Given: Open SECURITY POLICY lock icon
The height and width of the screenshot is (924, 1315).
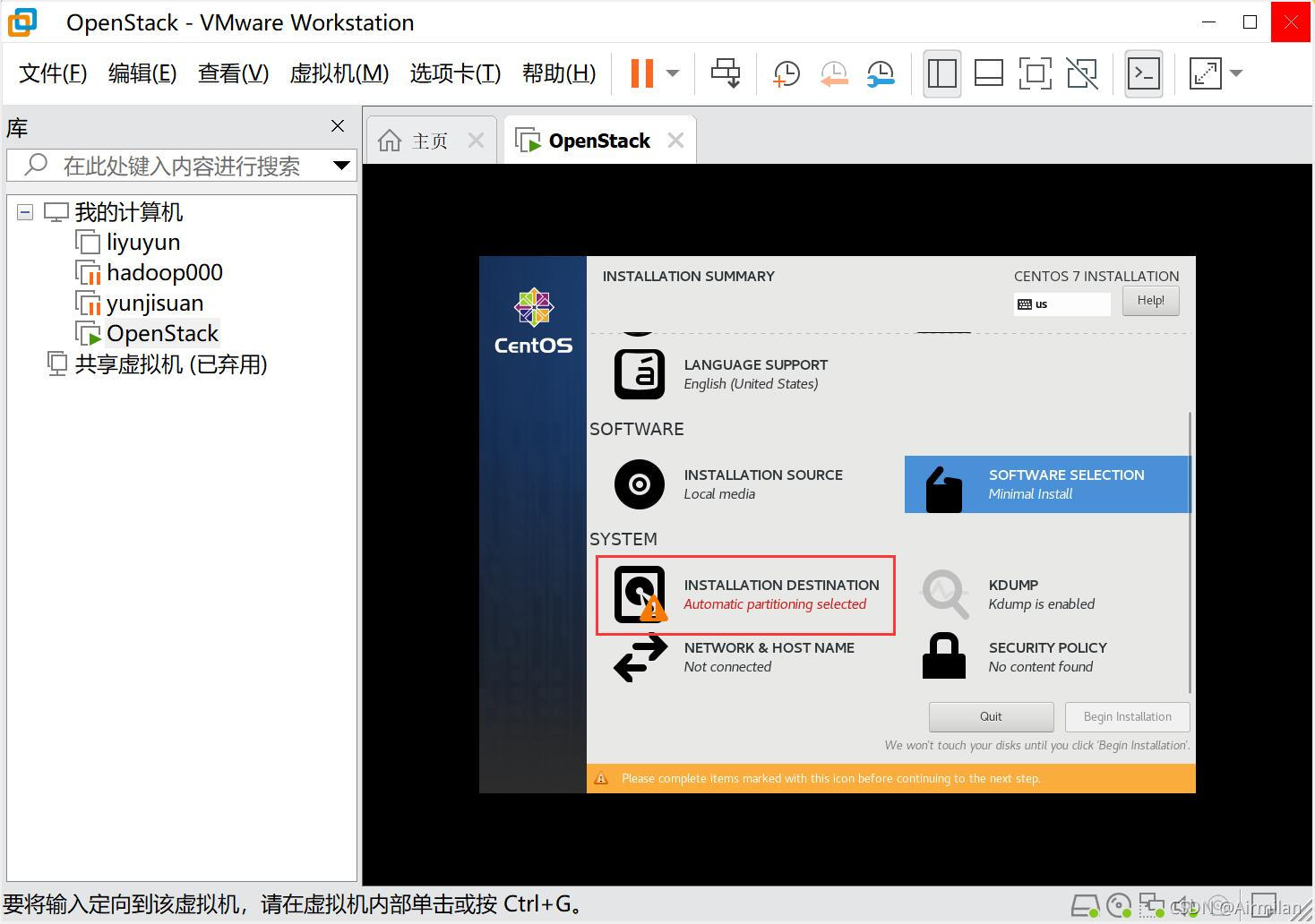Looking at the screenshot, I should (944, 656).
